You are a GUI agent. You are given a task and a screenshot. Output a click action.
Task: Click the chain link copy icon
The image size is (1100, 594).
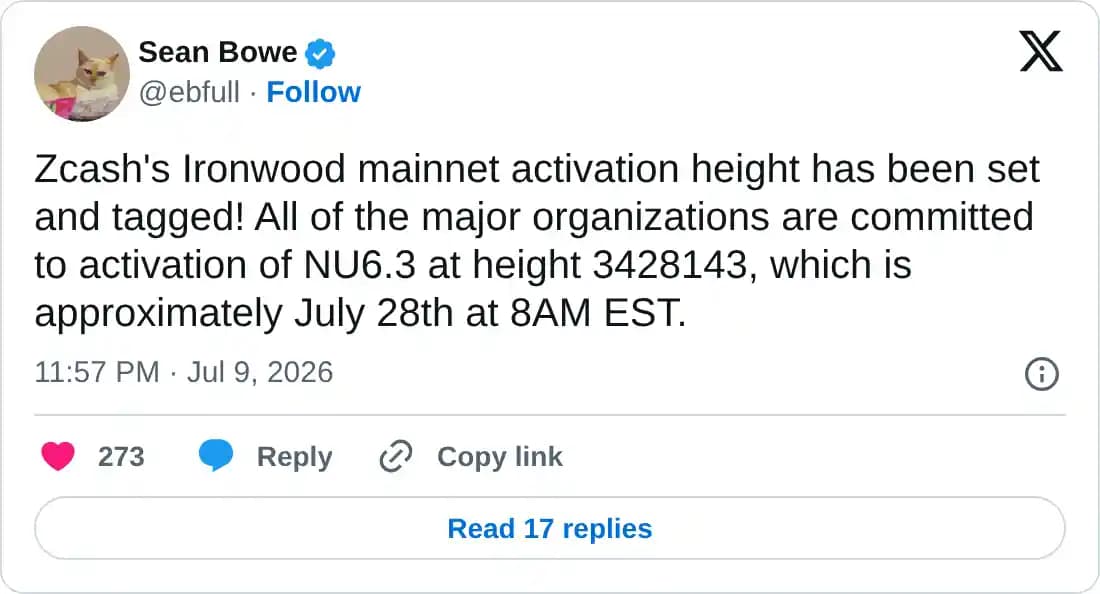click(x=396, y=457)
